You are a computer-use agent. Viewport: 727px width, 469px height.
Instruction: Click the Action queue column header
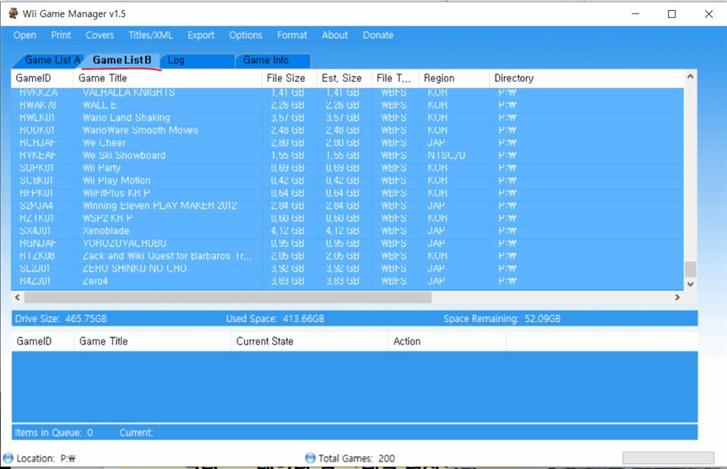447,342
